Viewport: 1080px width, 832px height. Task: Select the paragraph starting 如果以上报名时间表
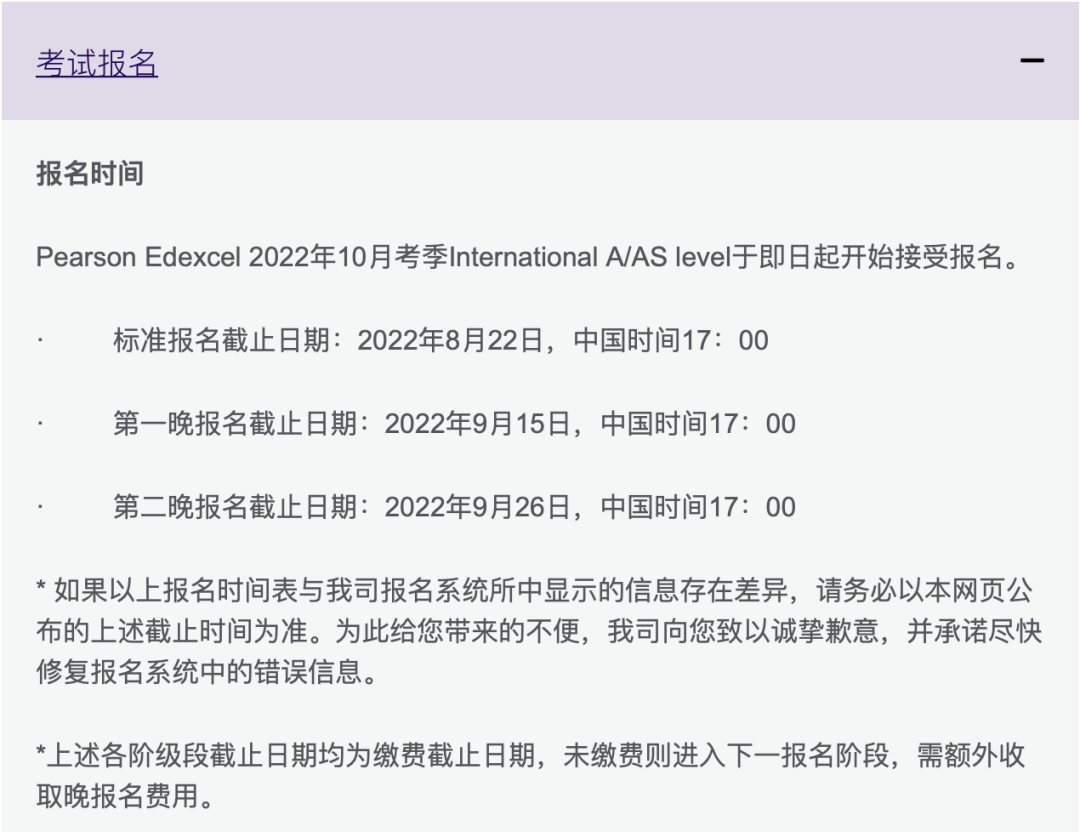(x=539, y=631)
